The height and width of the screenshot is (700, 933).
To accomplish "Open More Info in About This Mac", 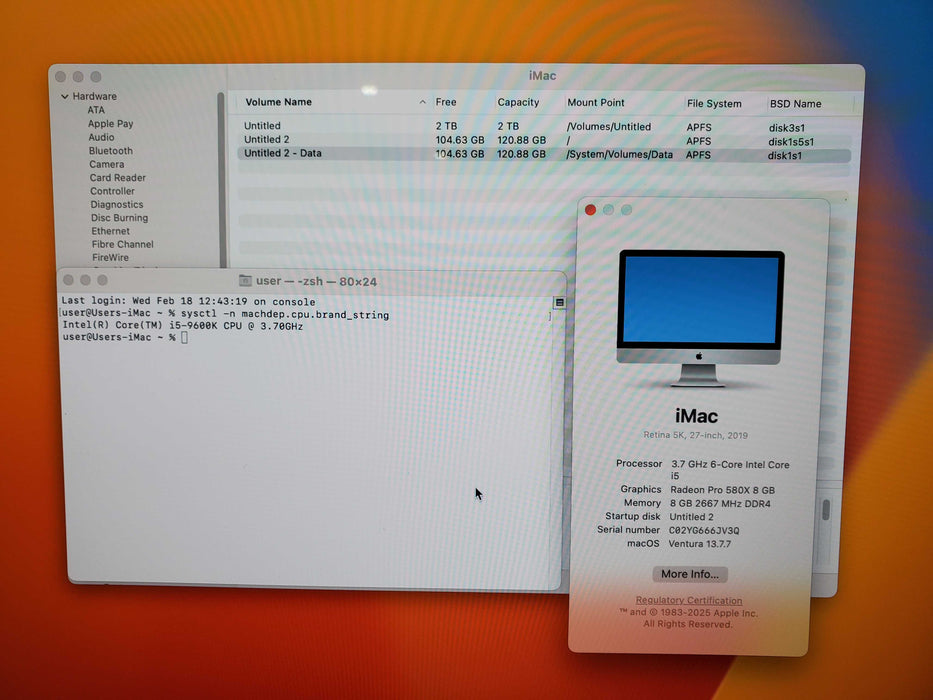I will (690, 574).
